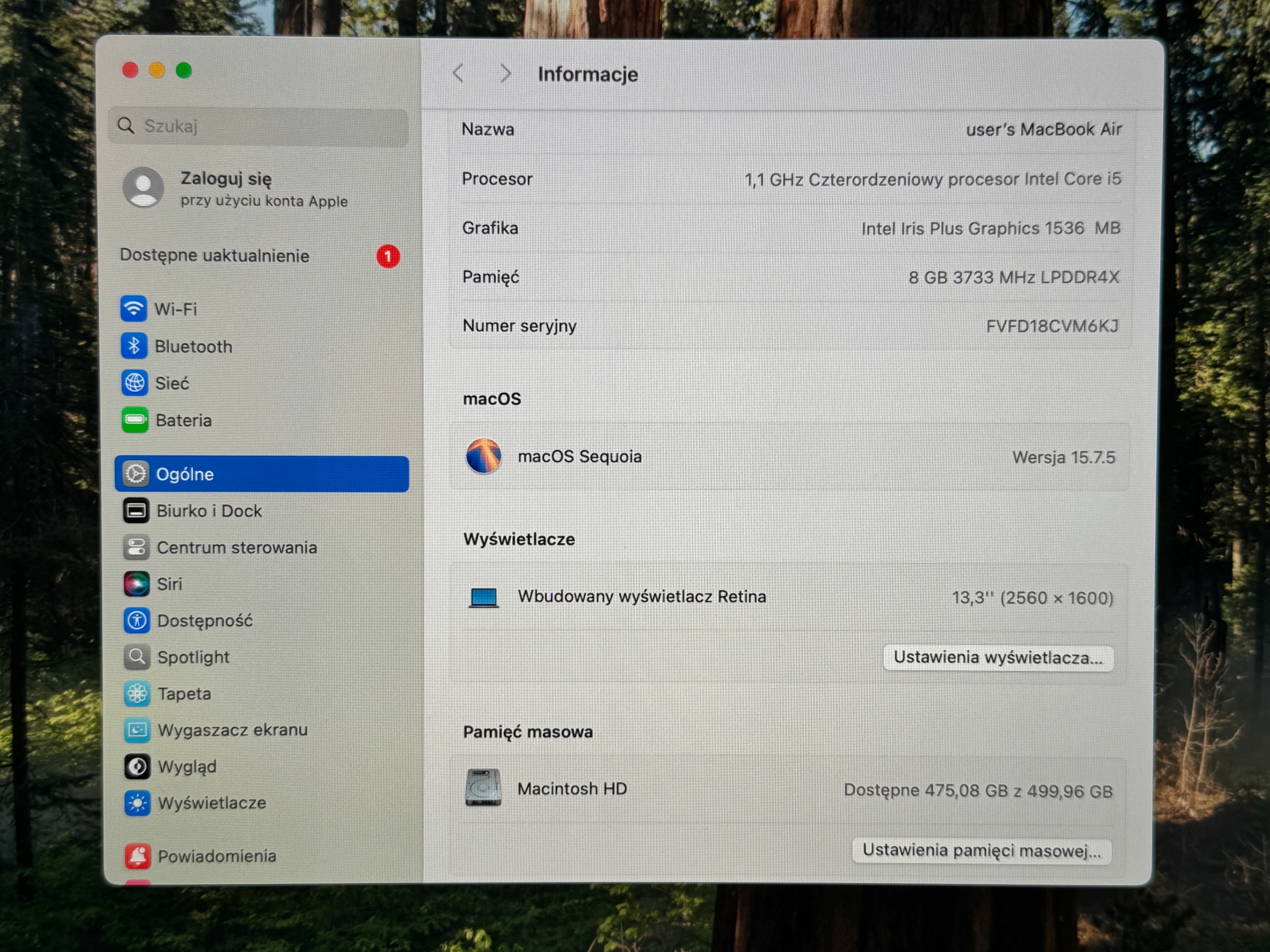Go back with the left chevron

tap(458, 73)
